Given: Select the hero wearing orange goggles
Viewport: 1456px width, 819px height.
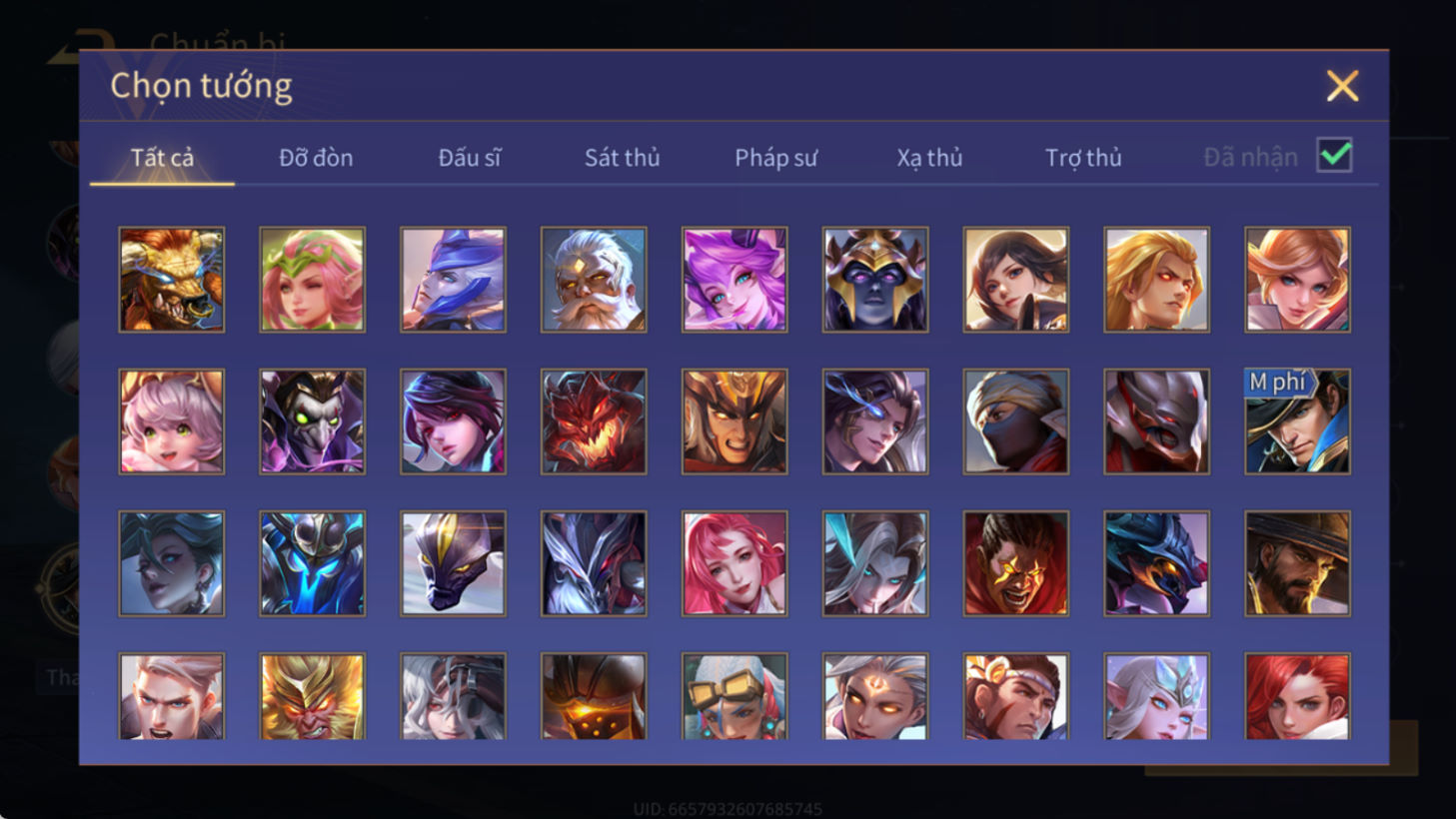Looking at the screenshot, I should tap(734, 696).
